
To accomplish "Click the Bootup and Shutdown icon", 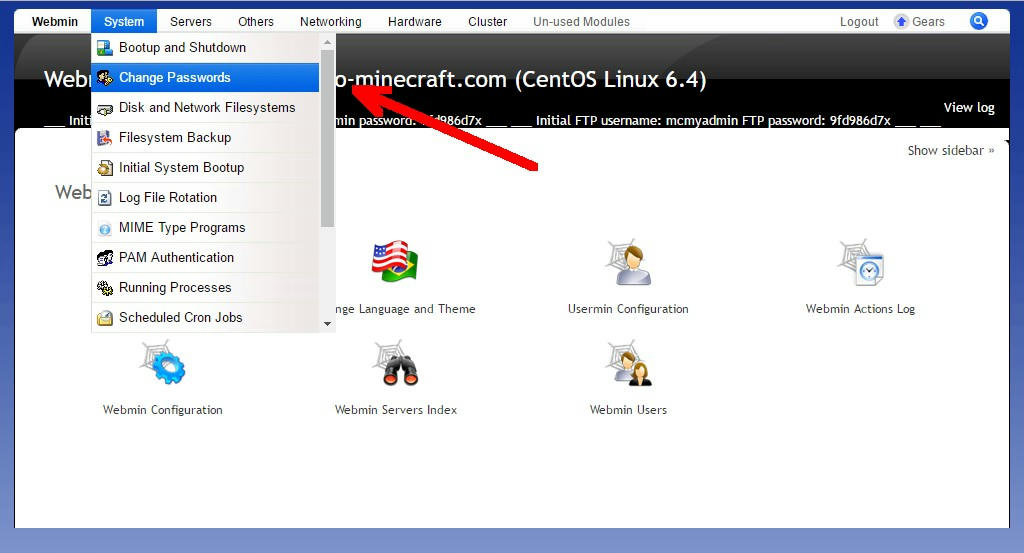I will 104,48.
